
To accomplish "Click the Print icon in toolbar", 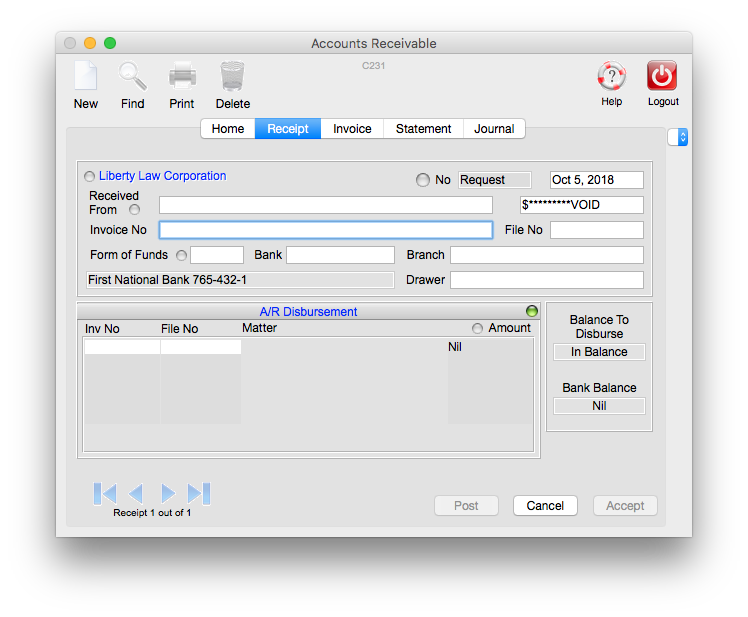I will tap(182, 78).
